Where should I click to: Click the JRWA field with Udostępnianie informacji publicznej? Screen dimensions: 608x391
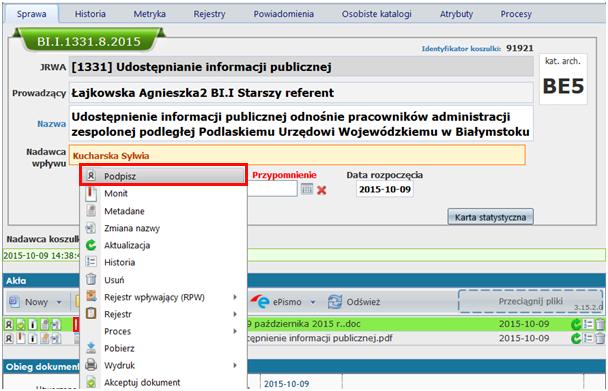pos(301,67)
